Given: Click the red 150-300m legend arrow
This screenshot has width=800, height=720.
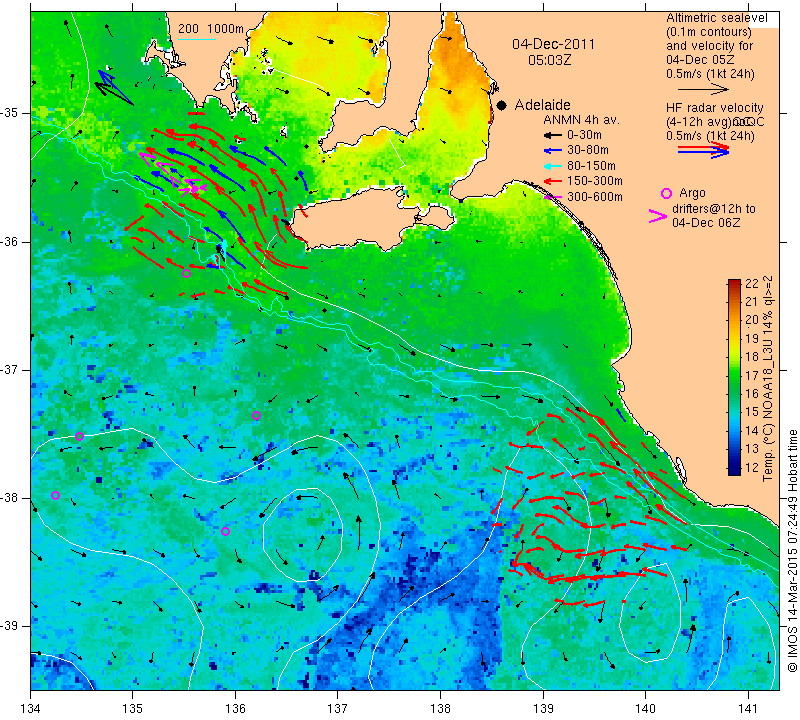Looking at the screenshot, I should 552,181.
